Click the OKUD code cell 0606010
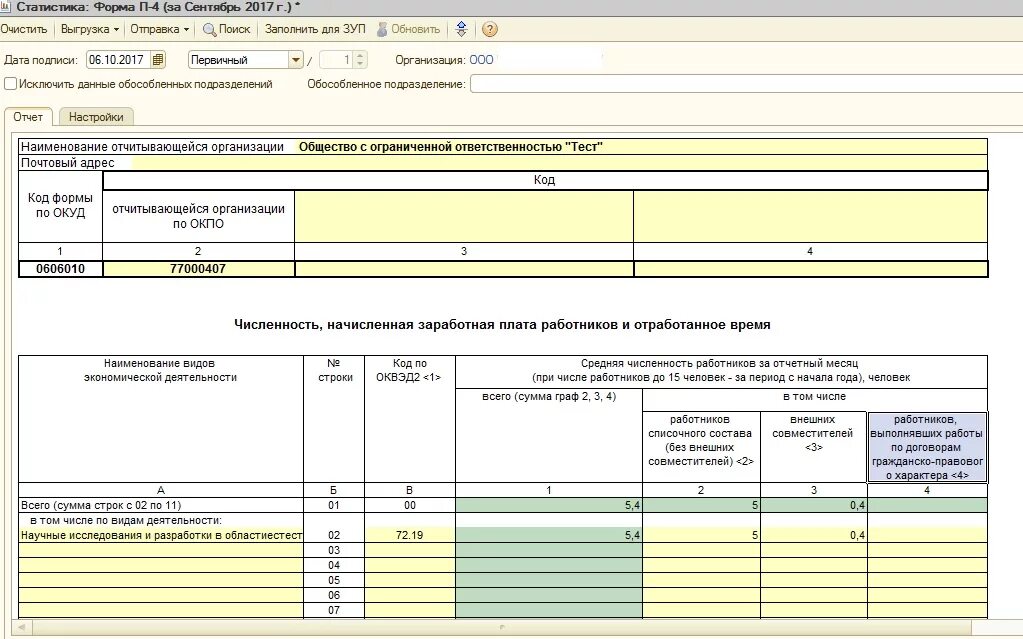Screen dimensions: 1023x639 pos(61,269)
